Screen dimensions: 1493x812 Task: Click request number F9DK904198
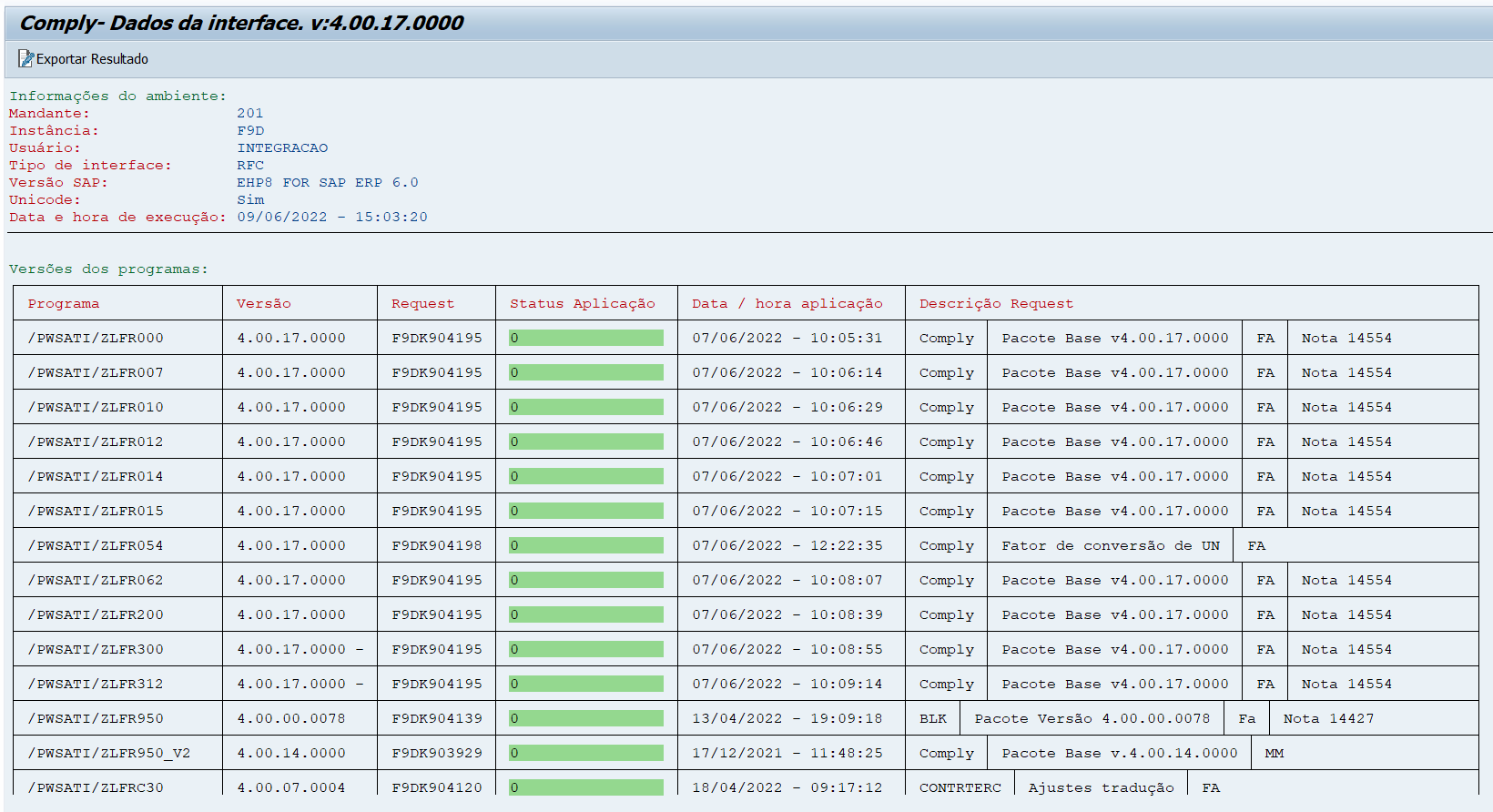tap(437, 546)
